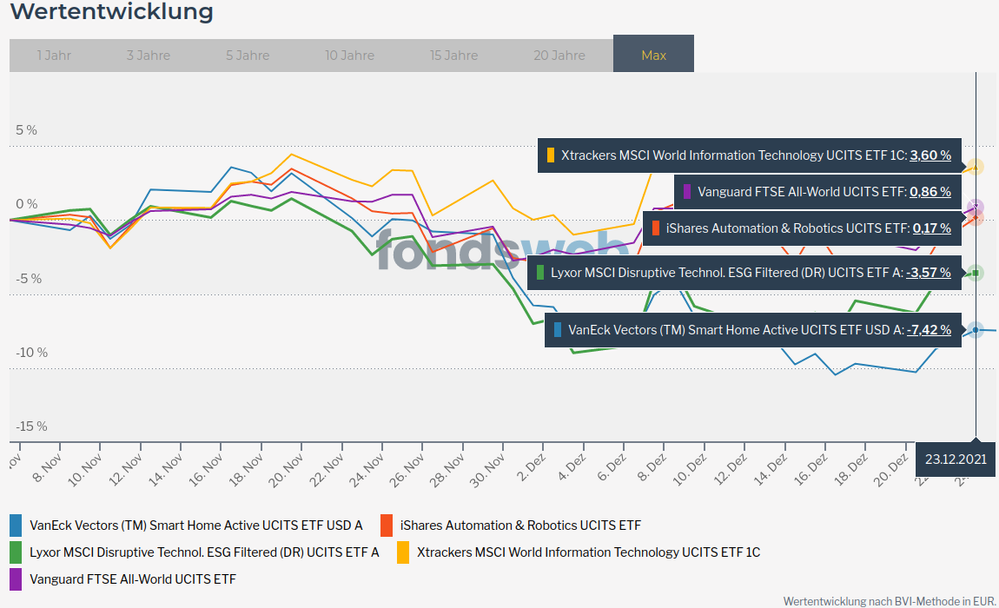Choose the 10 Jahre time range
Screen dimensions: 999x608
[349, 55]
